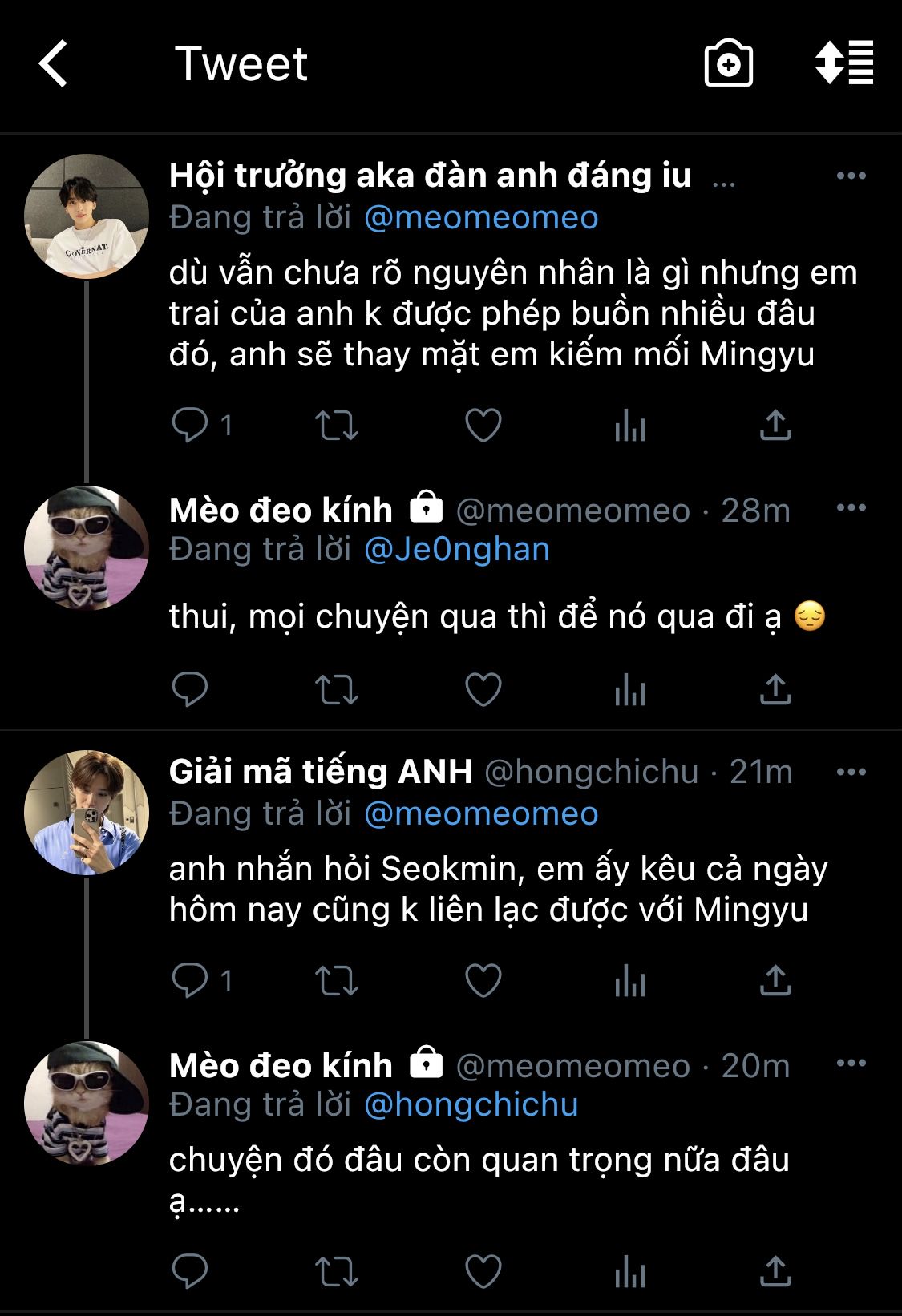Tap the add-photo camera icon in header
The image size is (902, 1316).
coord(728,63)
